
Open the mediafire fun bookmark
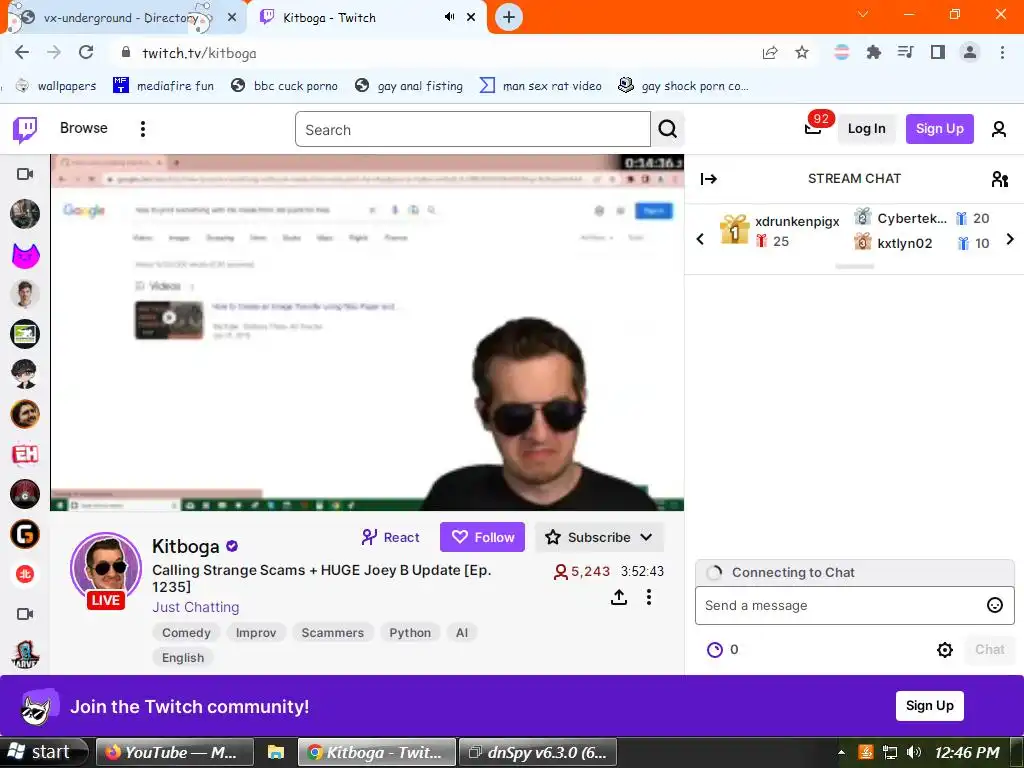[163, 86]
